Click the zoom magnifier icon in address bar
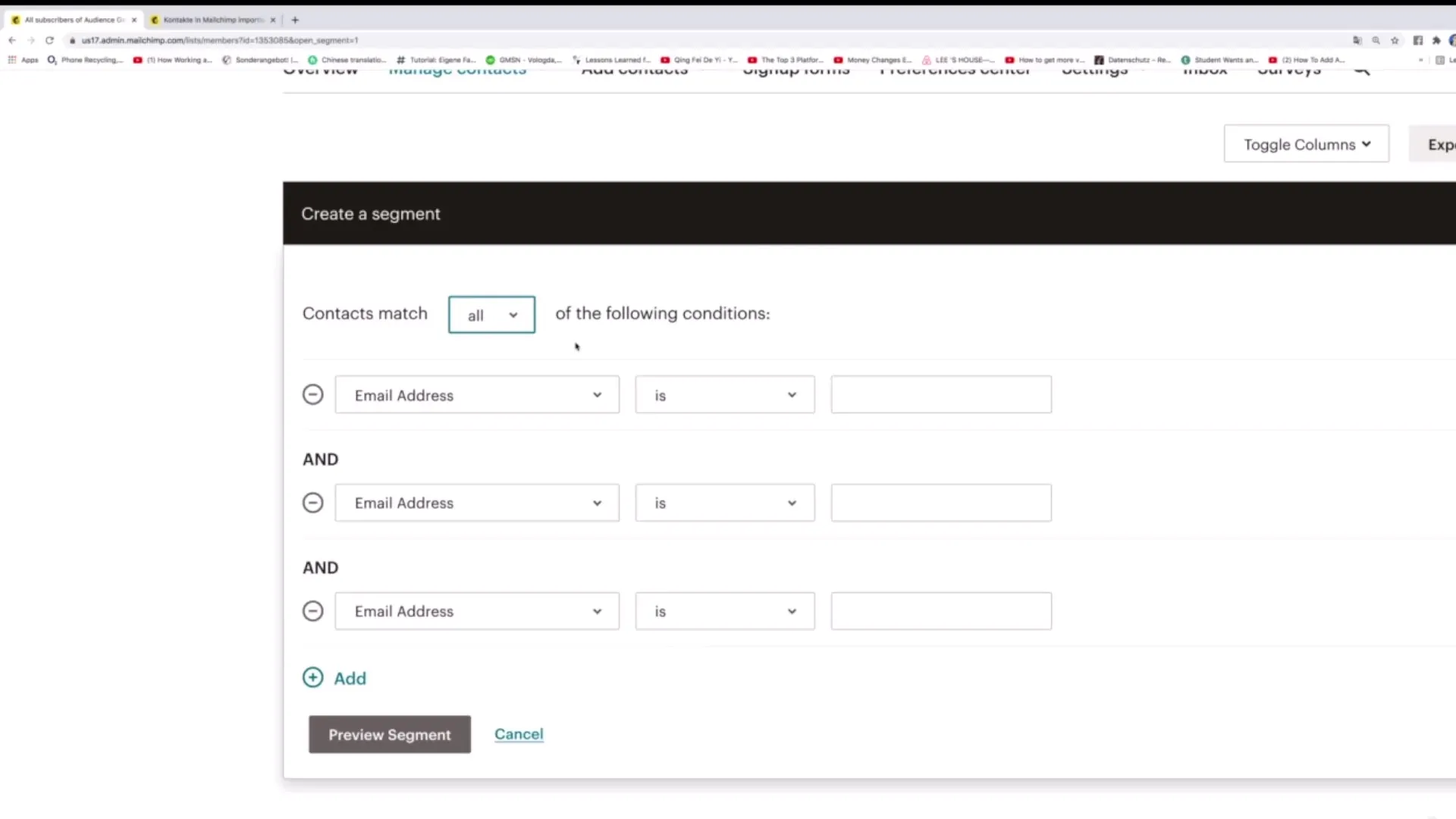The width and height of the screenshot is (1456, 819). (1376, 40)
